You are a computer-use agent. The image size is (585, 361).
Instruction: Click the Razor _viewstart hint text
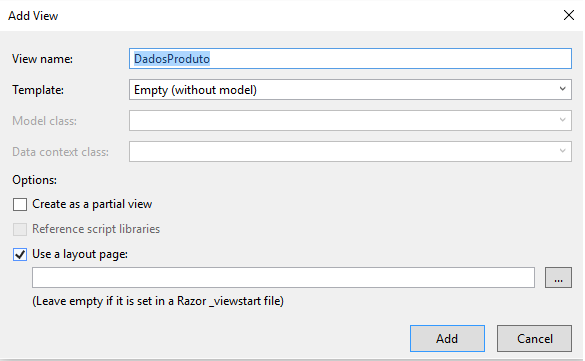(x=158, y=301)
